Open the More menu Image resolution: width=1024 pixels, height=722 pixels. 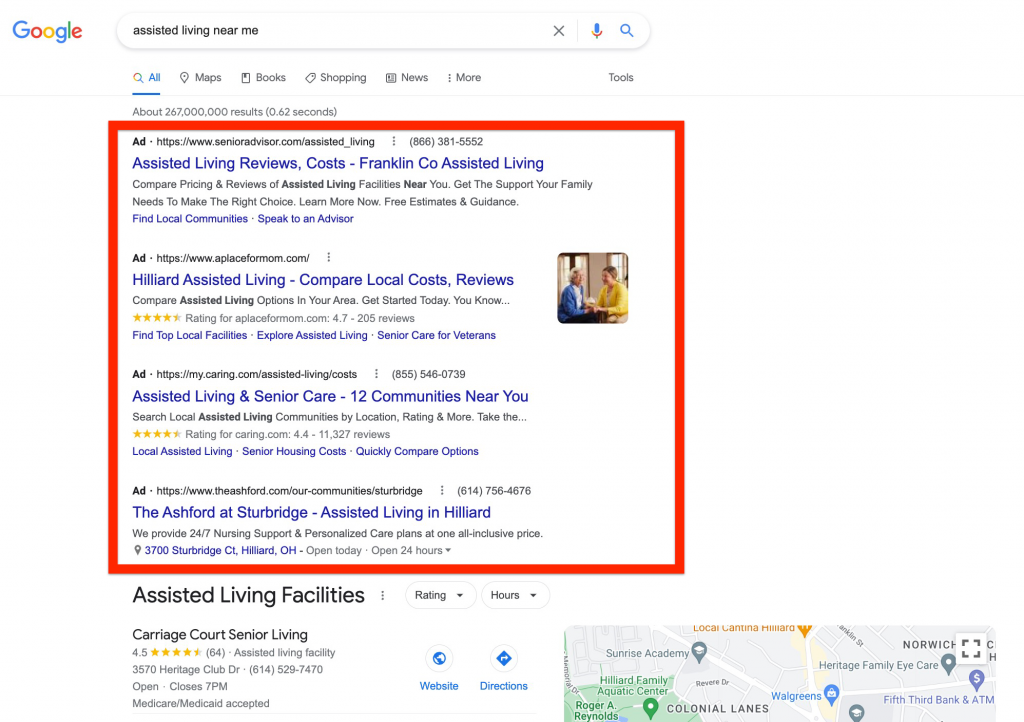click(464, 78)
